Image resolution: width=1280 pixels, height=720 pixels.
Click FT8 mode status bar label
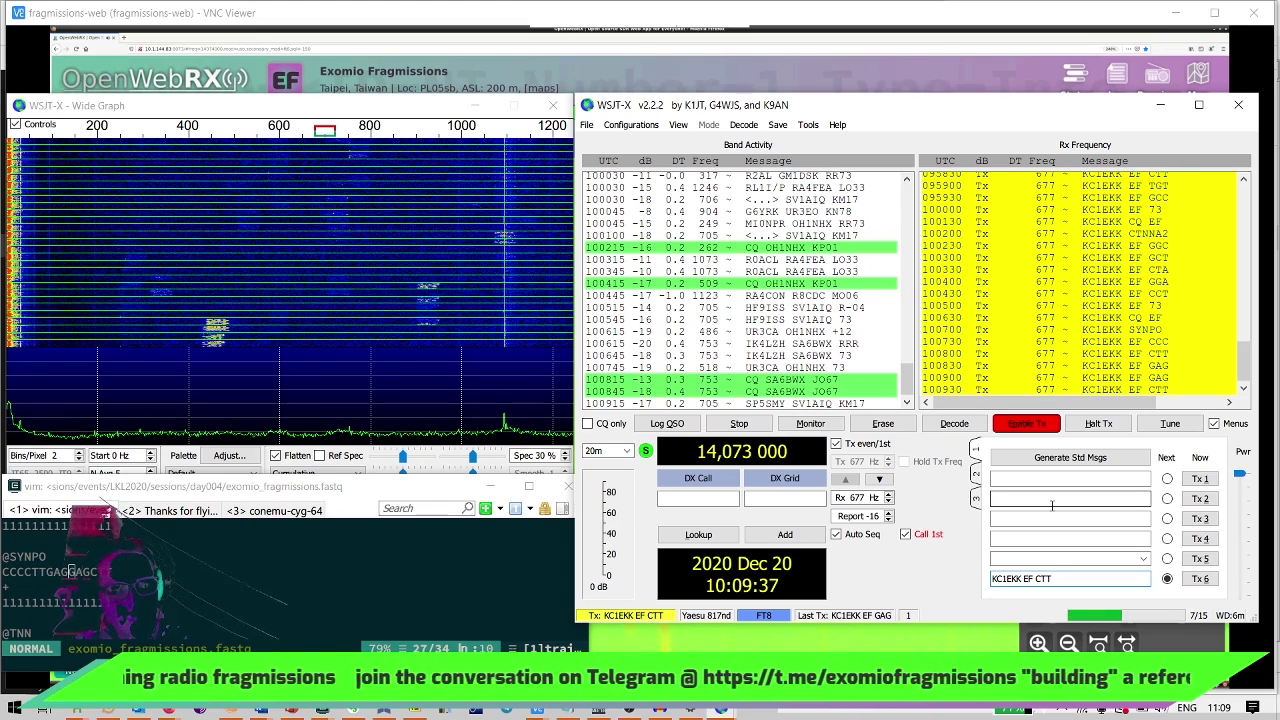(x=763, y=616)
